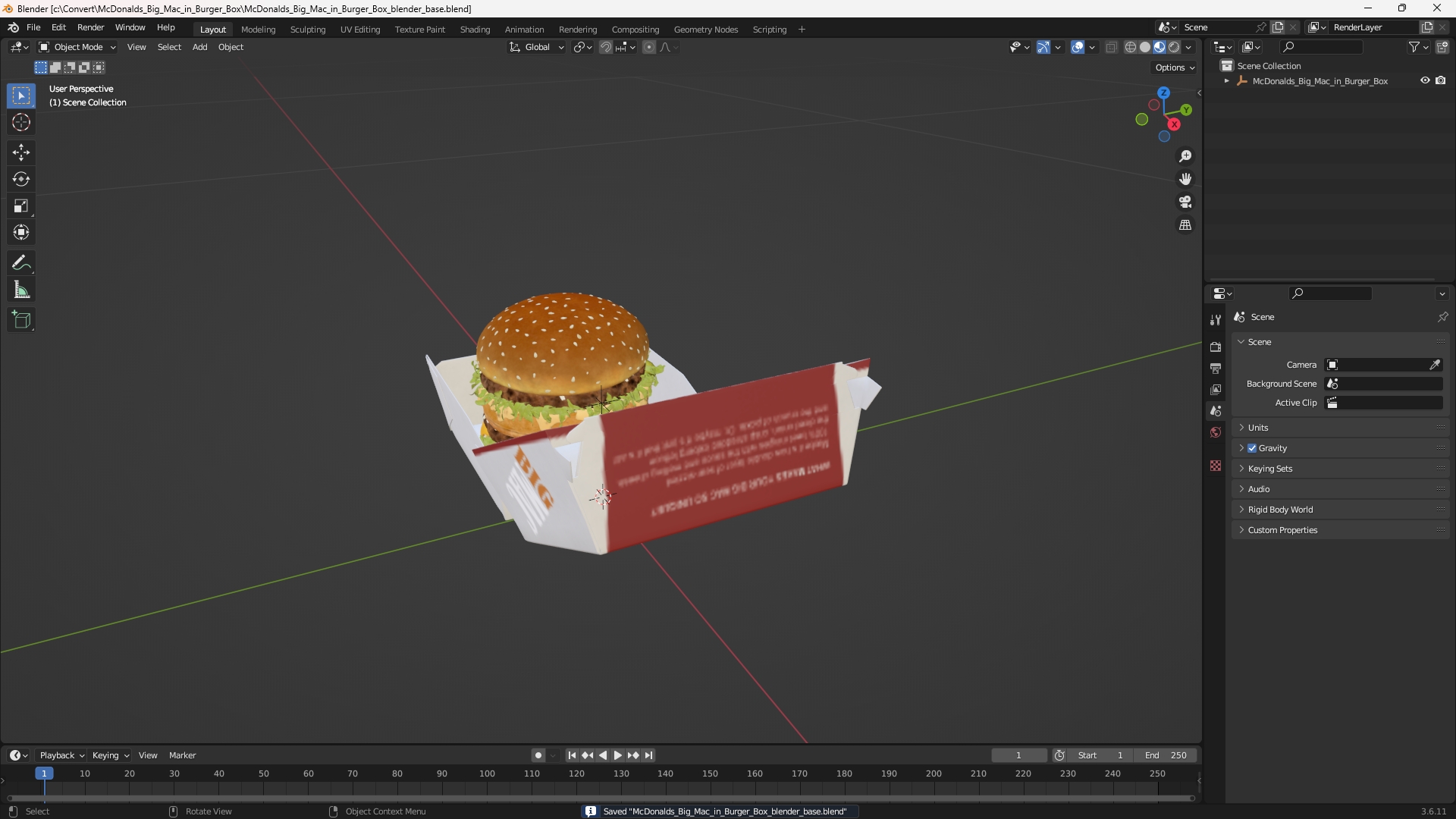This screenshot has width=1456, height=819.
Task: Jump to the next keyframe
Action: [x=633, y=755]
